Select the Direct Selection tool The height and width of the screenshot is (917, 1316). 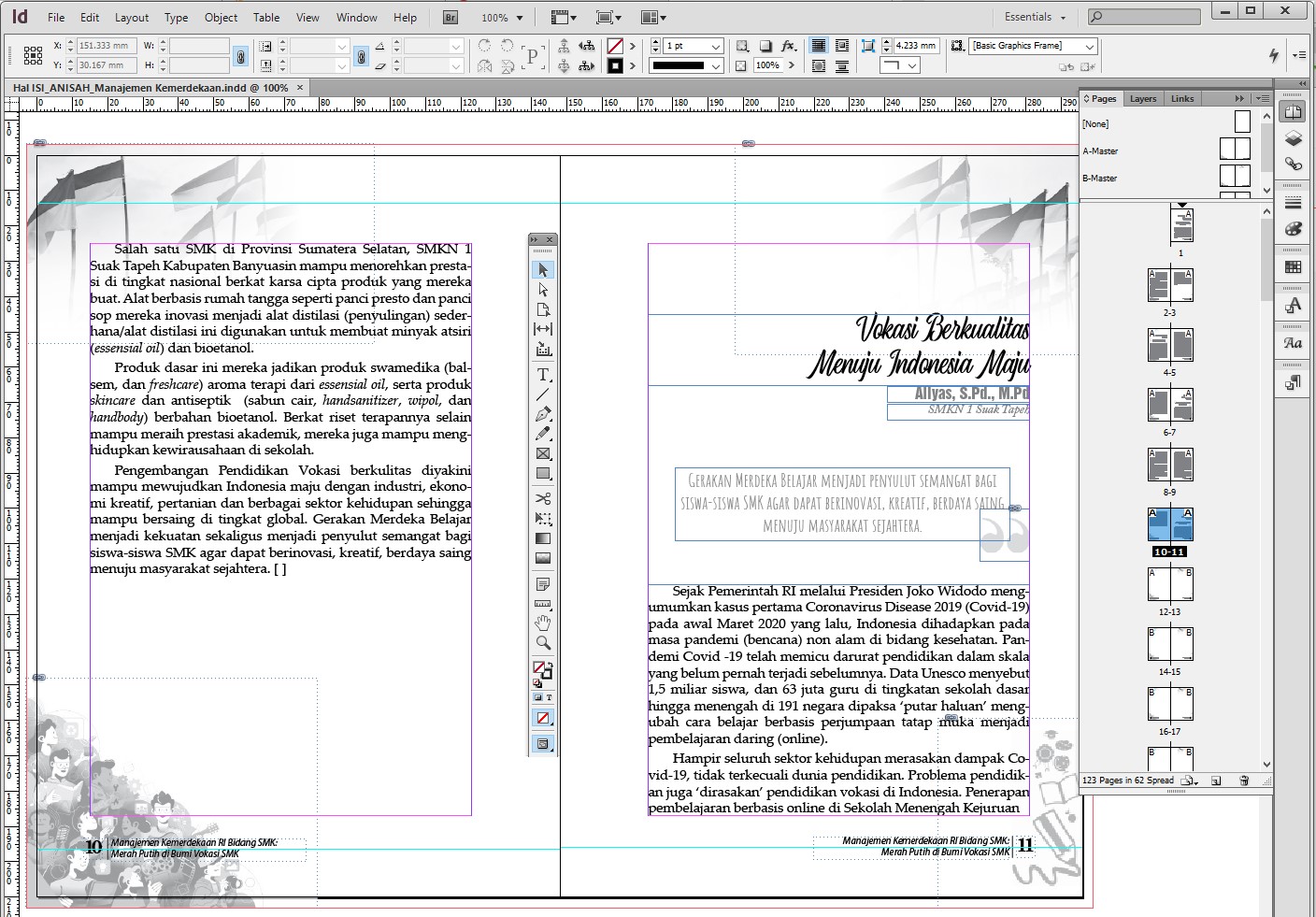(543, 290)
